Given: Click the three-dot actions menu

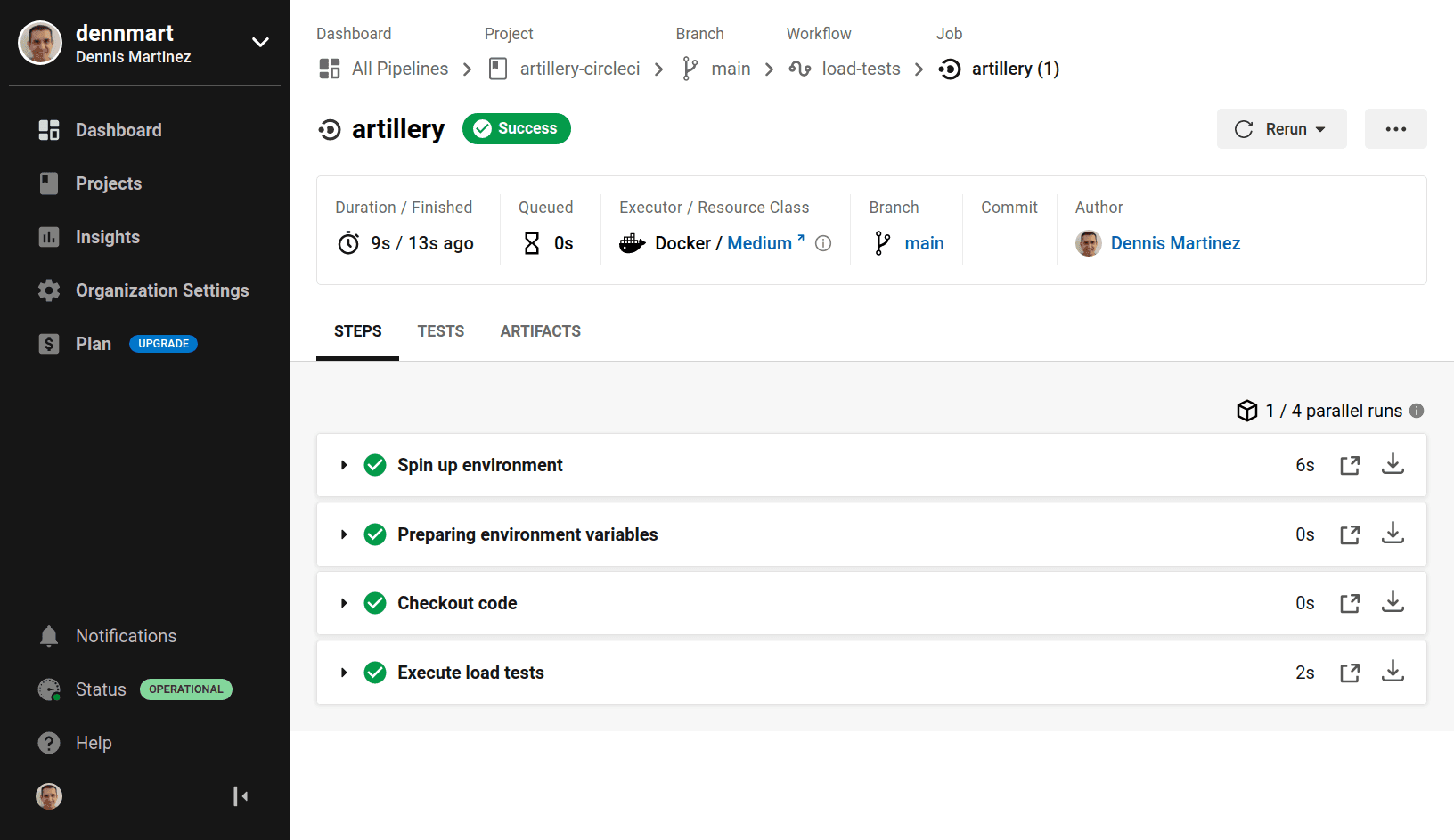Looking at the screenshot, I should [x=1395, y=128].
